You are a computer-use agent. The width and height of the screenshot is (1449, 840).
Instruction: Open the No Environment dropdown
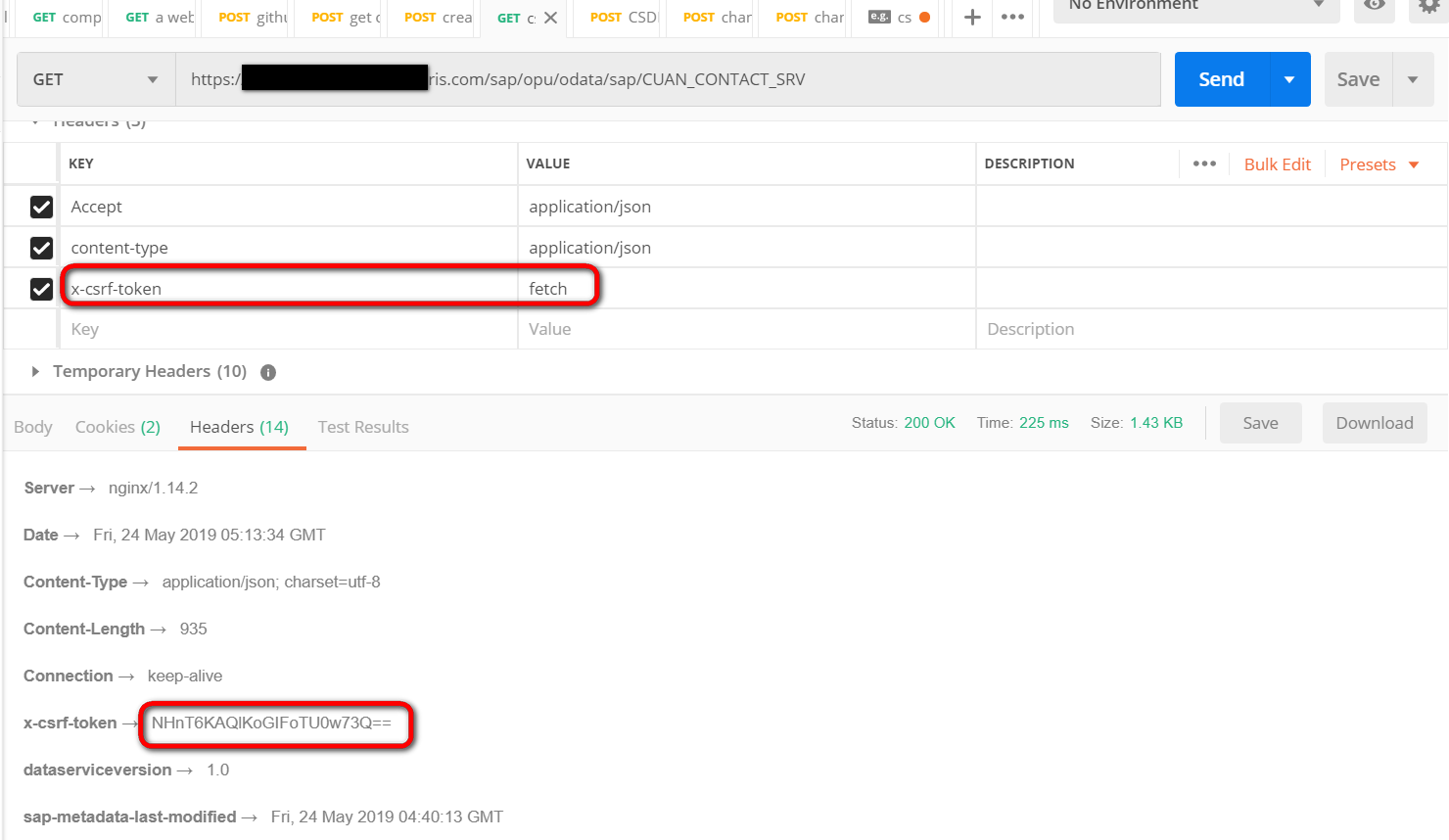[1194, 7]
